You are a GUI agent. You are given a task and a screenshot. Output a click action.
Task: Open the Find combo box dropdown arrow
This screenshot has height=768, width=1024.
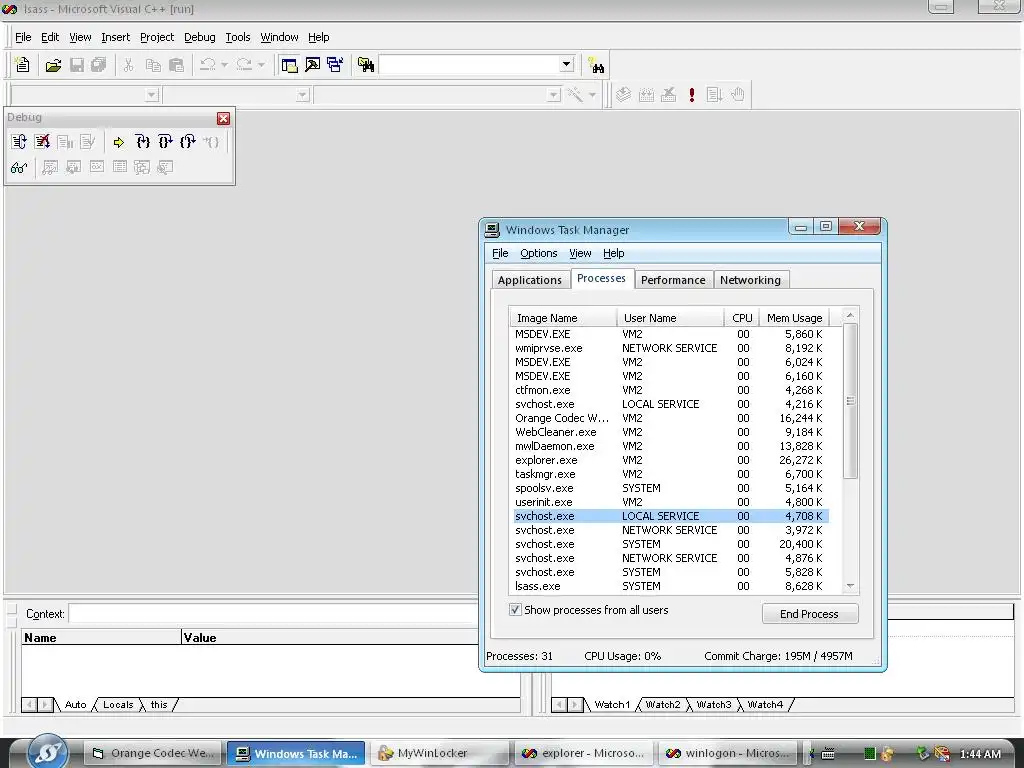click(x=567, y=65)
